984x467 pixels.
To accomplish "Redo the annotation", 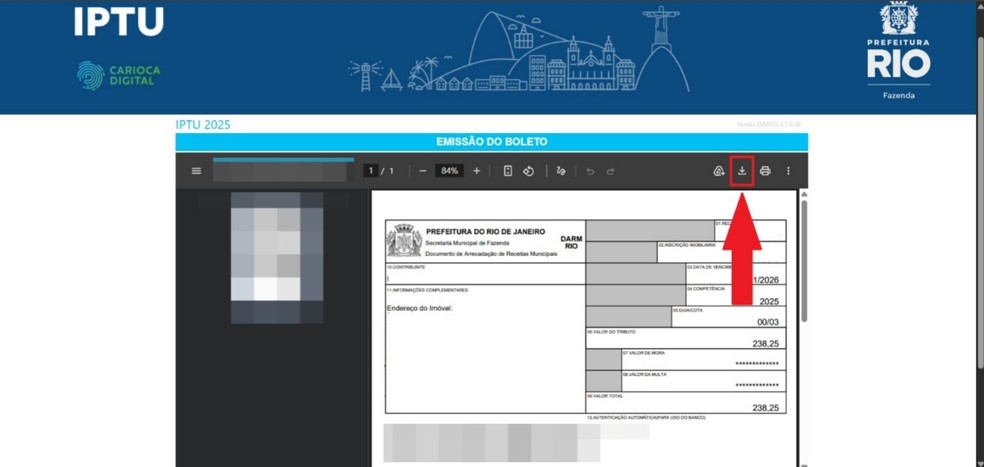I will (611, 171).
